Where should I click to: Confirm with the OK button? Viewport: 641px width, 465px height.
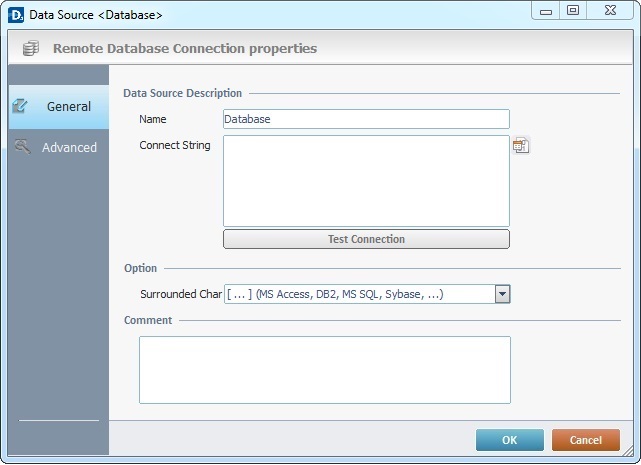(510, 440)
